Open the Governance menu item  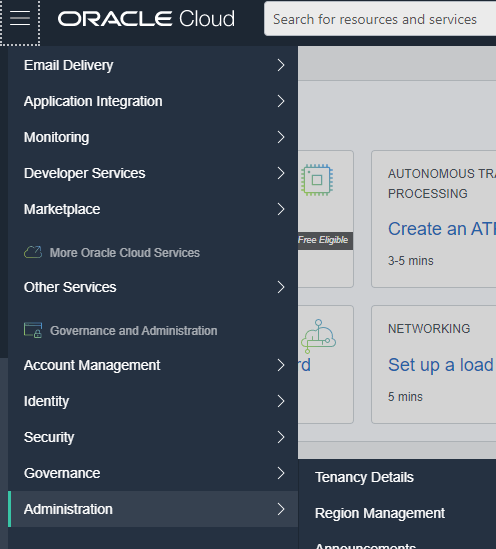153,473
